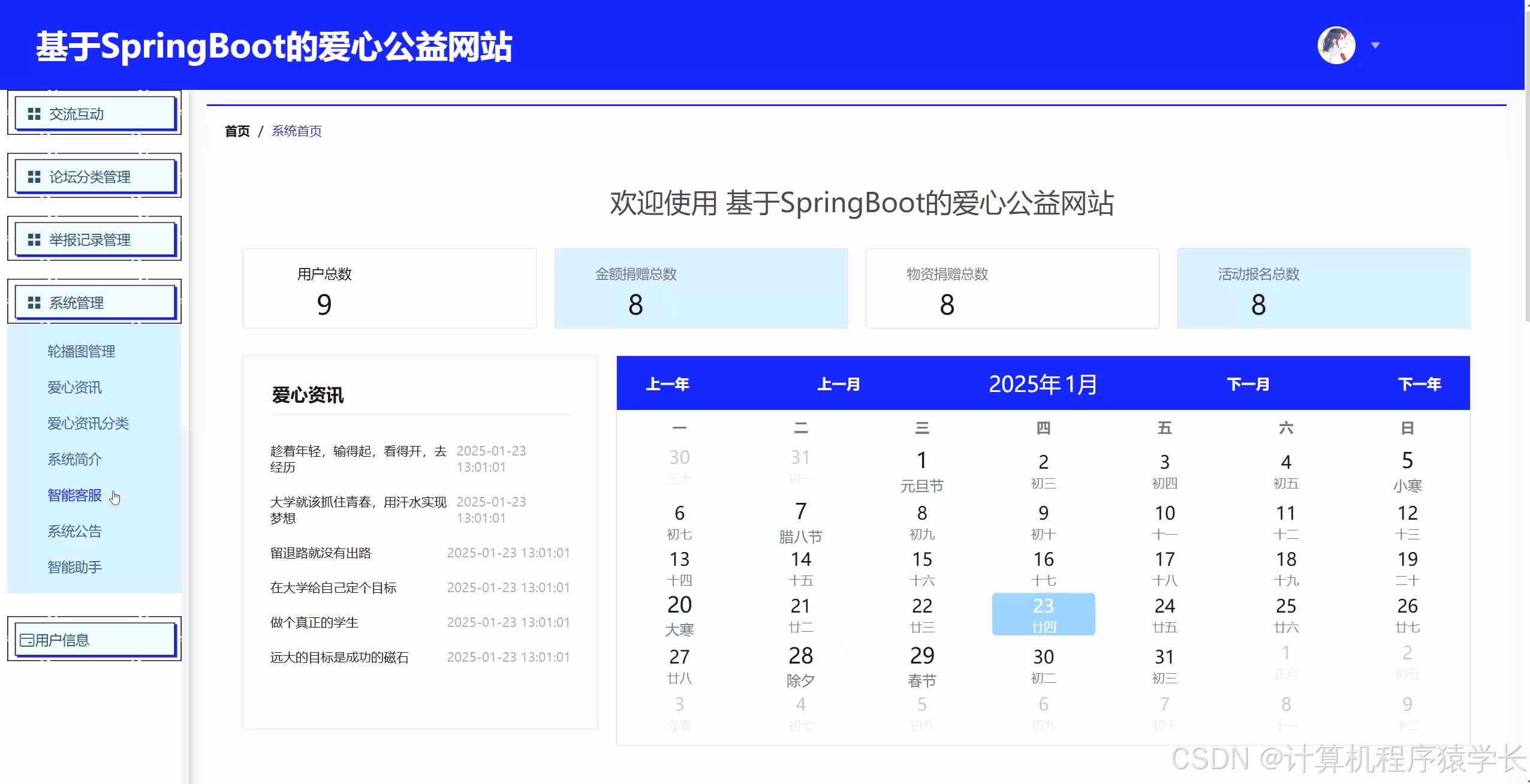
Task: Click the page vertical scrollbar
Action: pos(1527,168)
